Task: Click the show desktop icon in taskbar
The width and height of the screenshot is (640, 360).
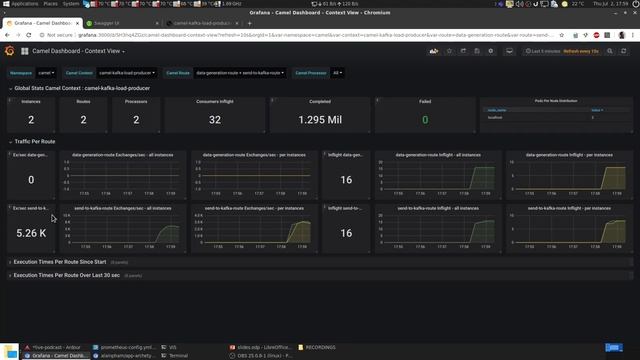Action: pyautogui.click(x=9, y=352)
